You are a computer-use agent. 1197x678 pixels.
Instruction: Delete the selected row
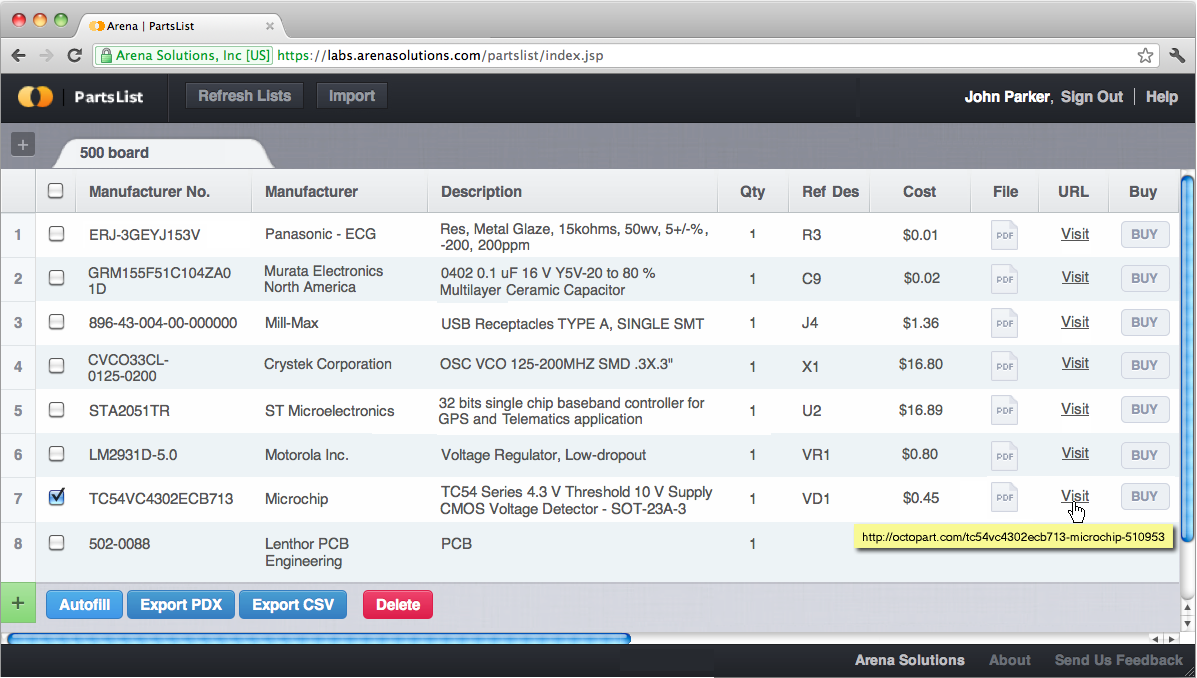click(398, 605)
